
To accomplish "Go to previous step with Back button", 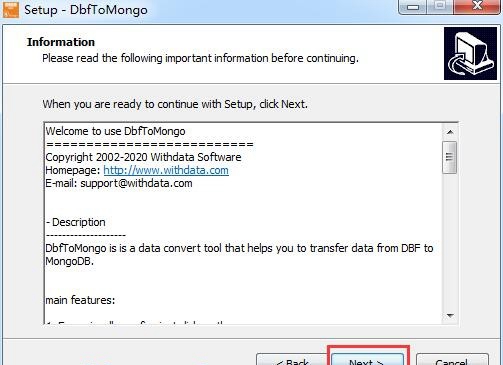I will click(292, 360).
